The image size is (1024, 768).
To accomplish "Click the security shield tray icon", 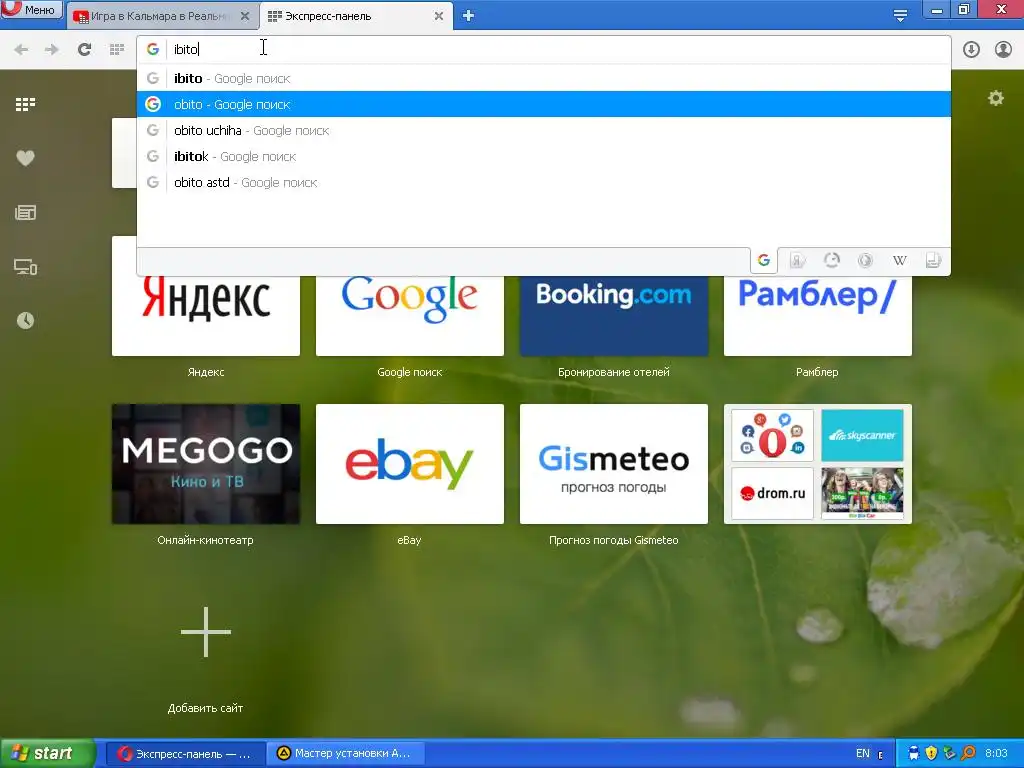I will [x=931, y=754].
